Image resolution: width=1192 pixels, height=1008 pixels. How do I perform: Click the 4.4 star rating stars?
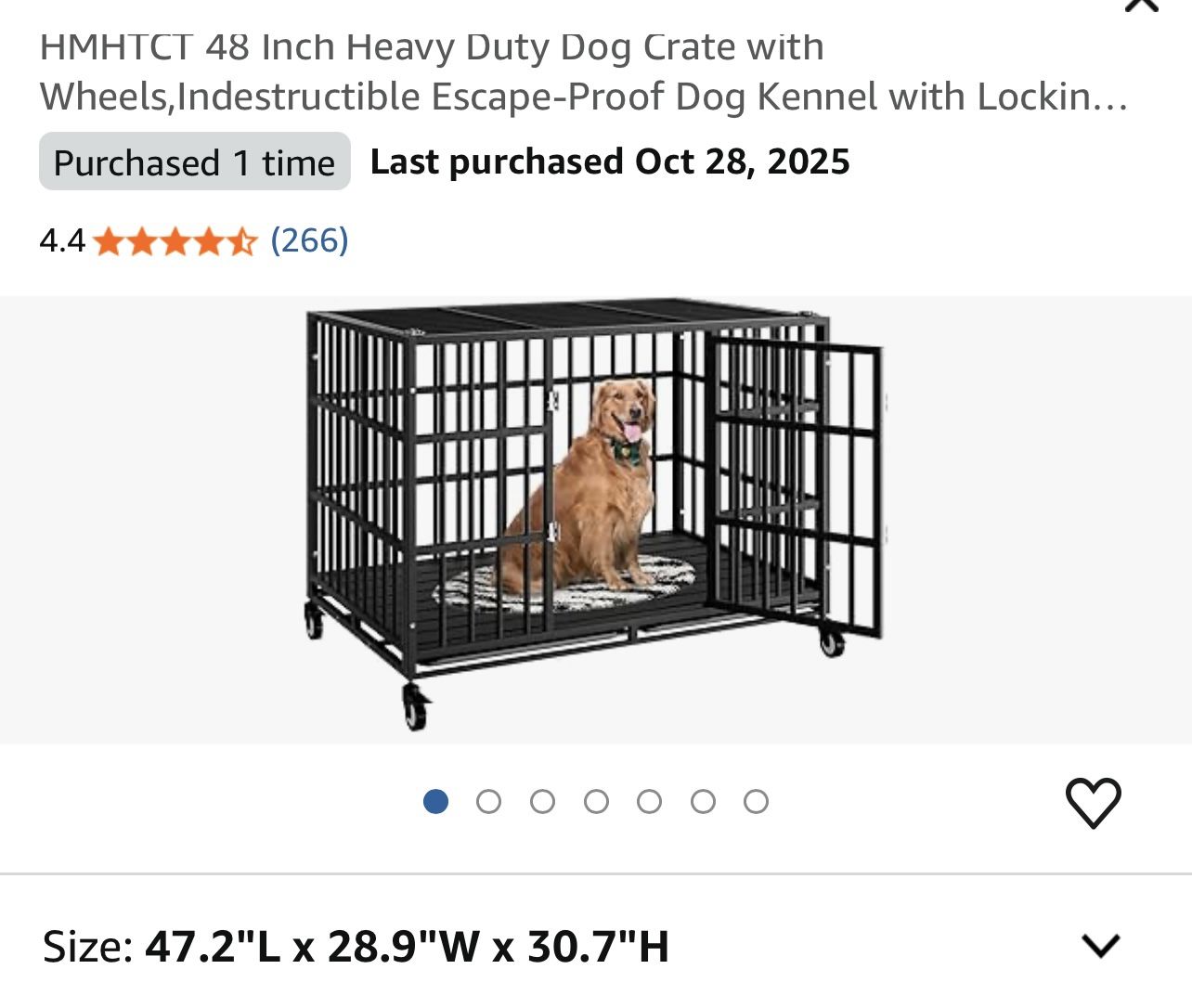point(175,242)
